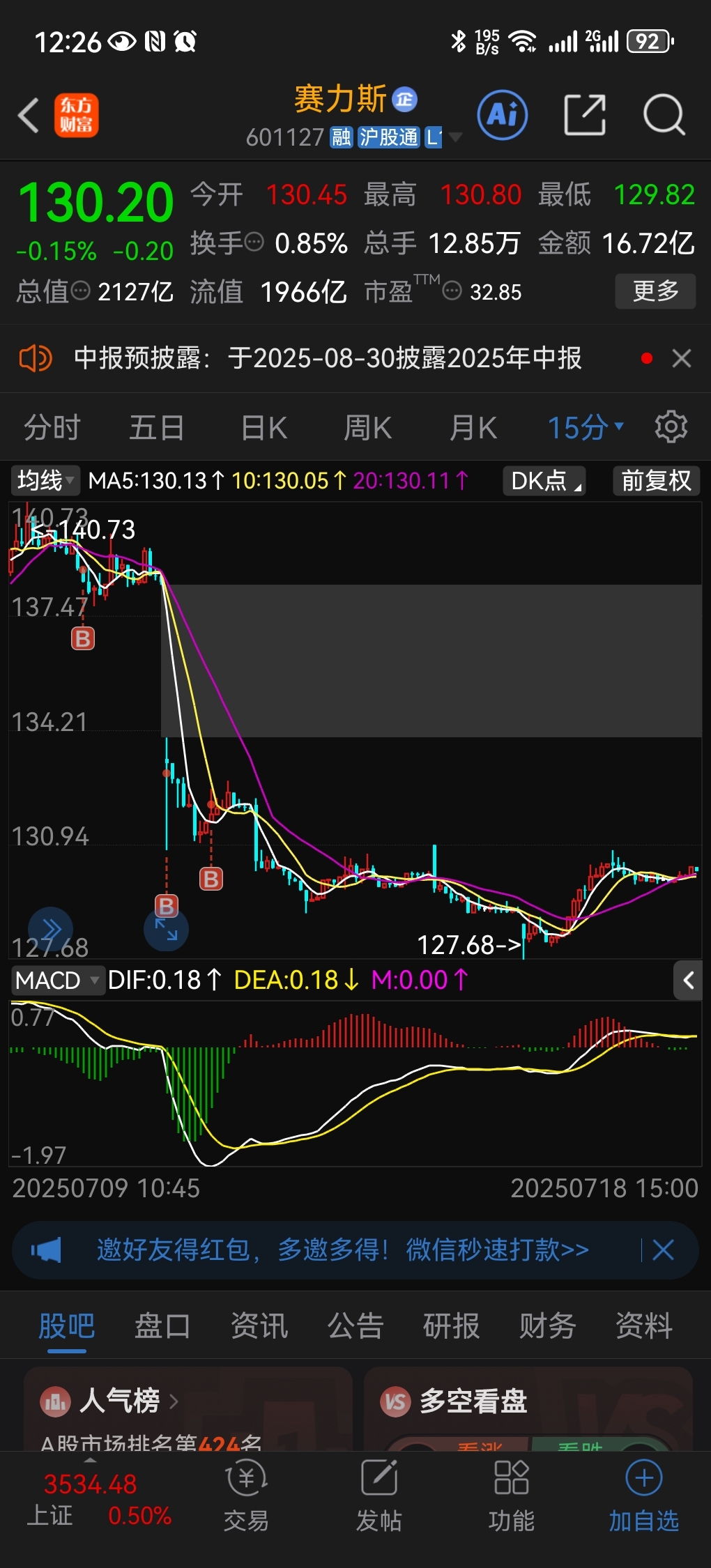The width and height of the screenshot is (711, 1568).
Task: Open the 交易 icon in bottom bar
Action: (246, 1478)
